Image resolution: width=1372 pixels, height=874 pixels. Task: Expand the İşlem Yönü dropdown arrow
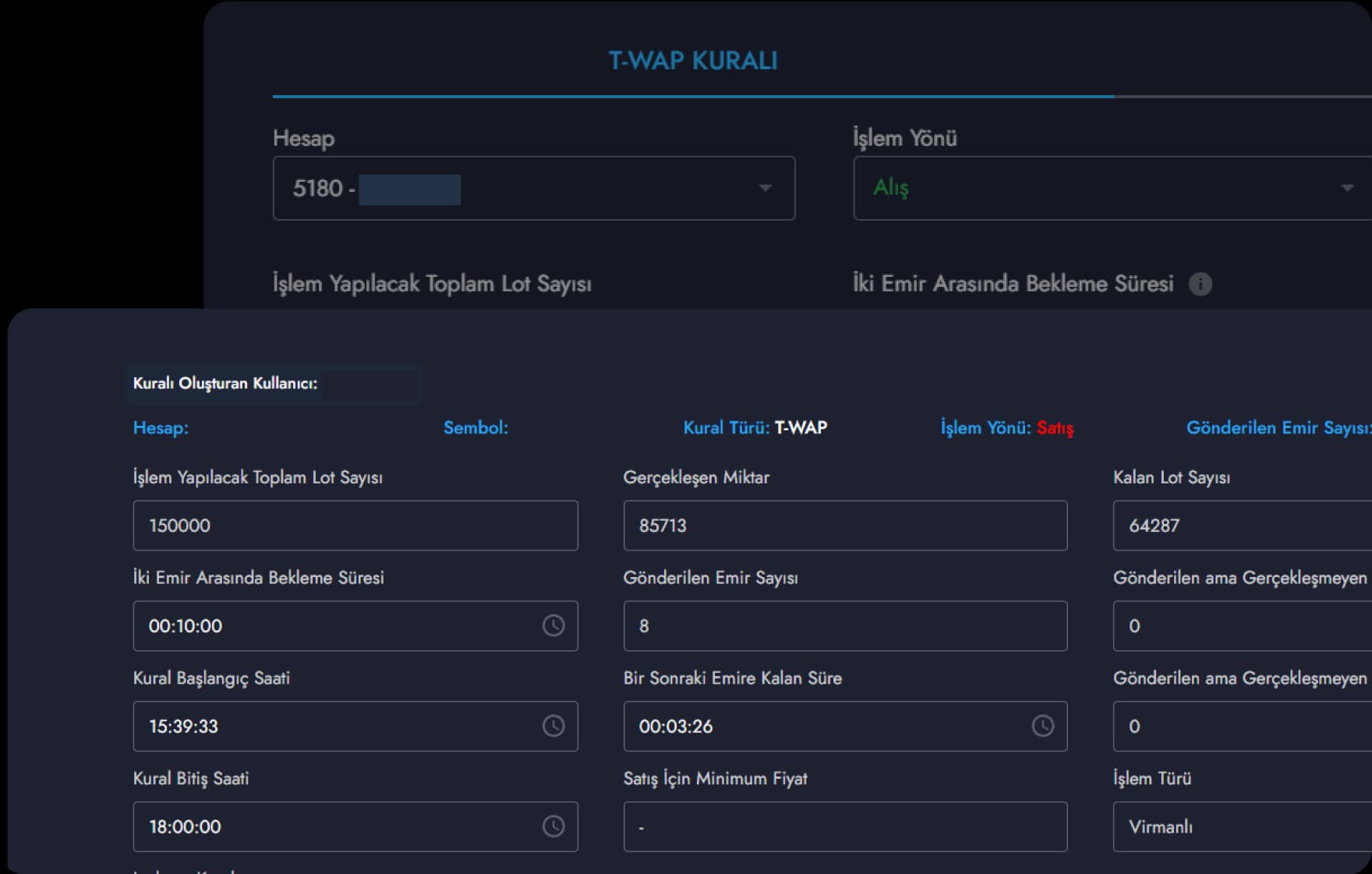coord(1346,188)
